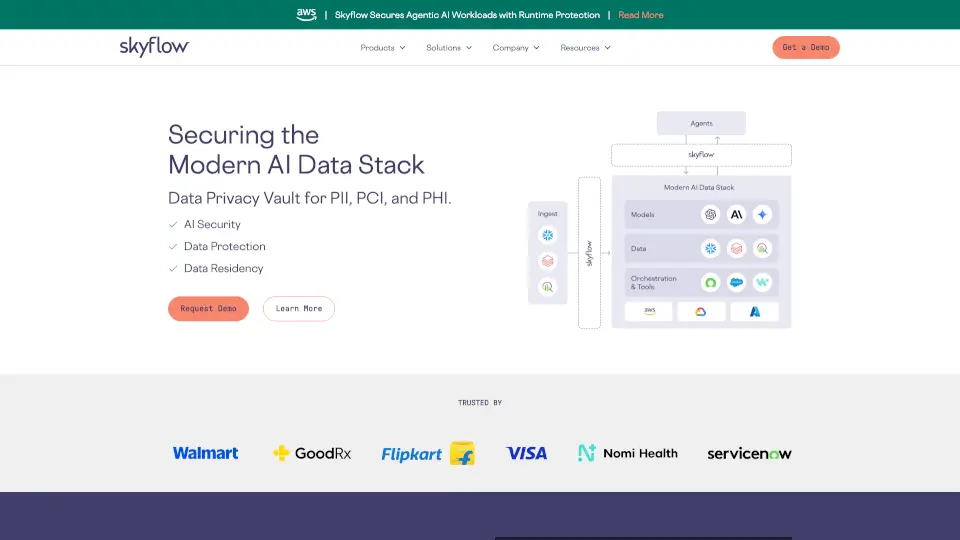The image size is (960, 540).
Task: Click the Walmart logo in Trusted By
Action: point(205,453)
